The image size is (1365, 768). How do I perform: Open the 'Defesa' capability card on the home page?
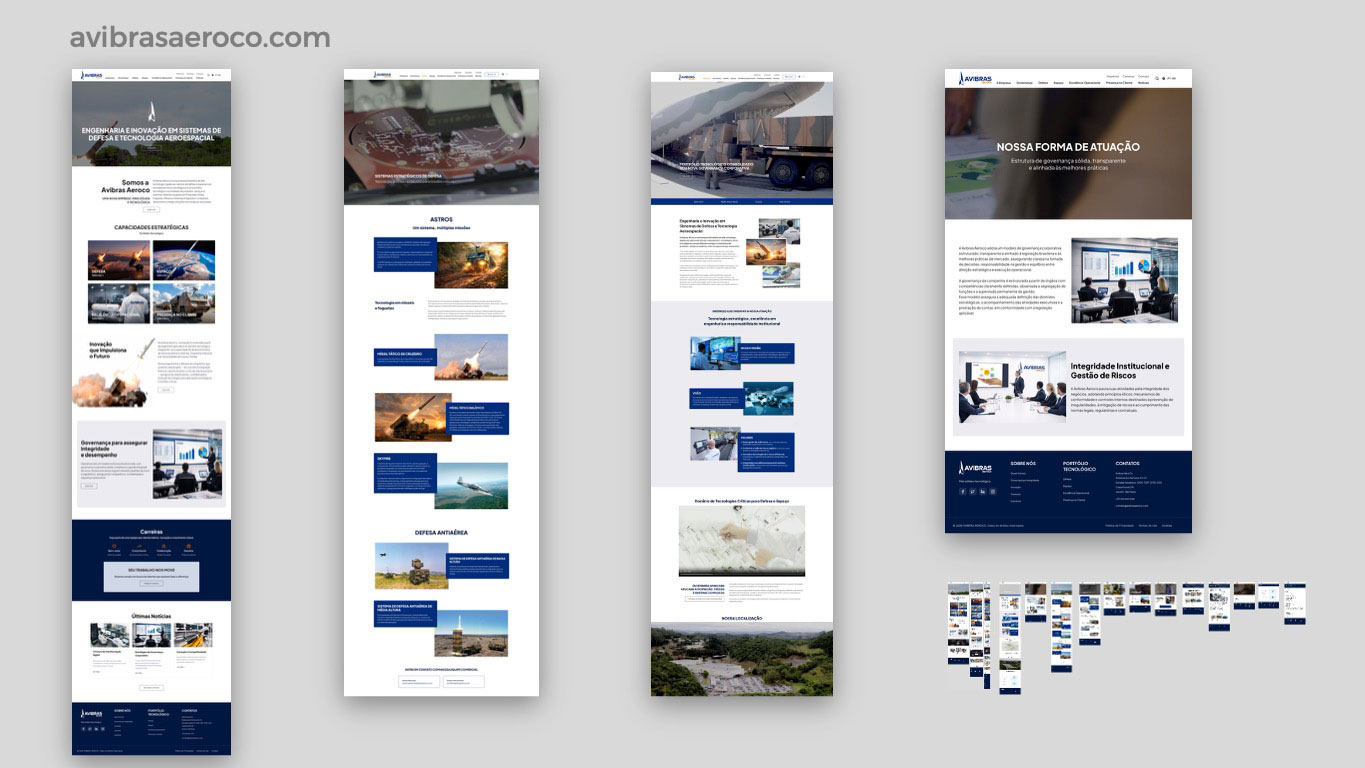coord(119,260)
